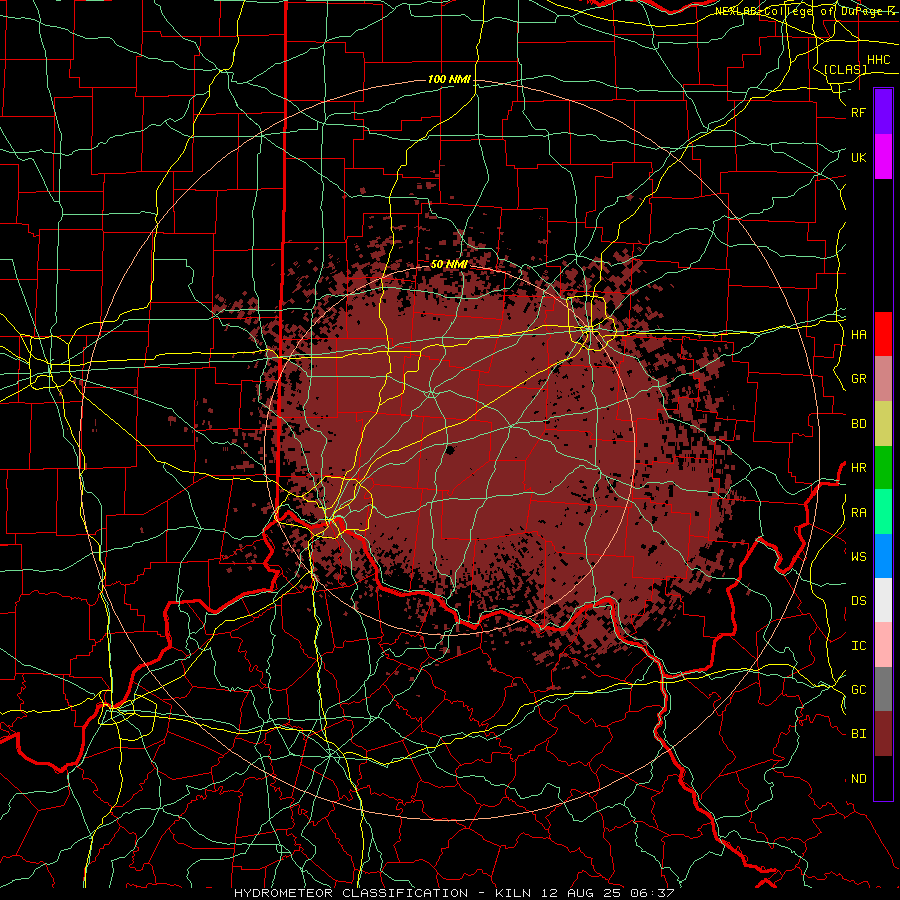Click the 'HR' legend label
This screenshot has height=900, width=900.
858,468
